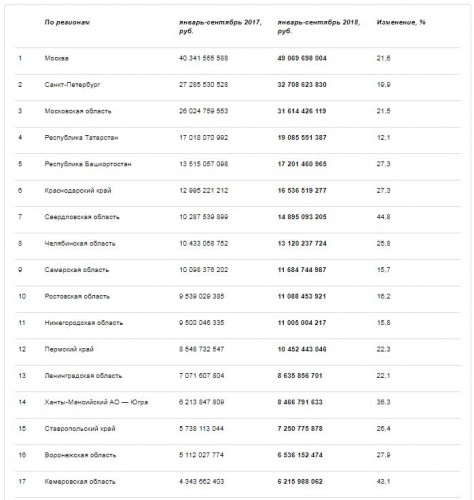The image size is (474, 500).
Task: Select the Республика Башкортостан row
Action: (238, 164)
